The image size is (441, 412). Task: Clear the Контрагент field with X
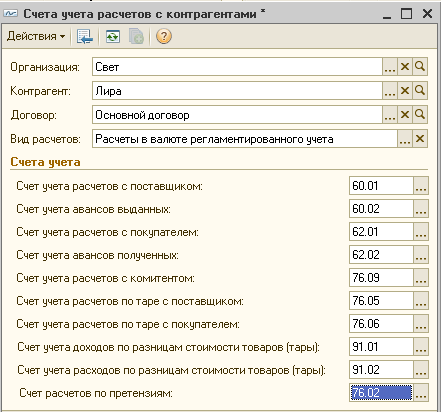click(405, 91)
